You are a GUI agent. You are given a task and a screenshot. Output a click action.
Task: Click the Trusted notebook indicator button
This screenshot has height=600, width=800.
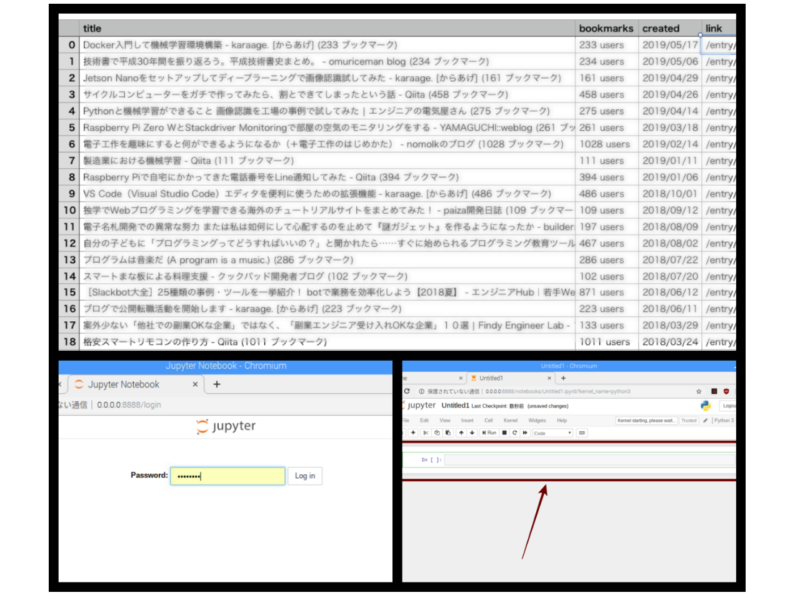(689, 420)
